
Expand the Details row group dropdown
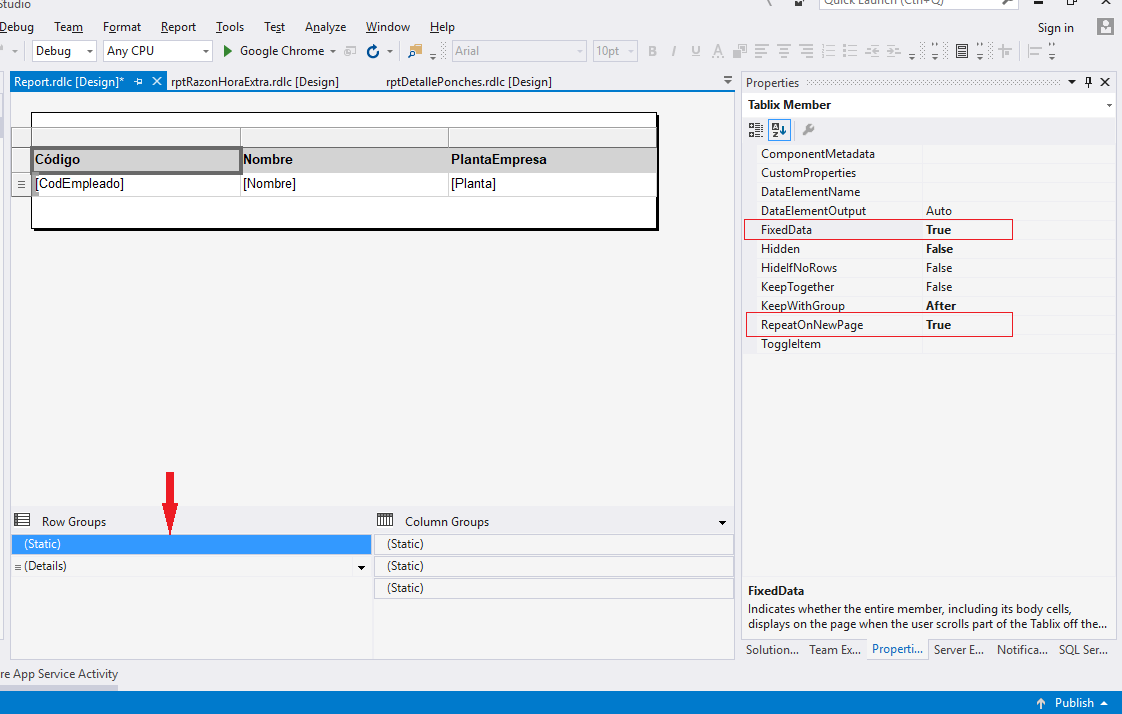[x=360, y=566]
